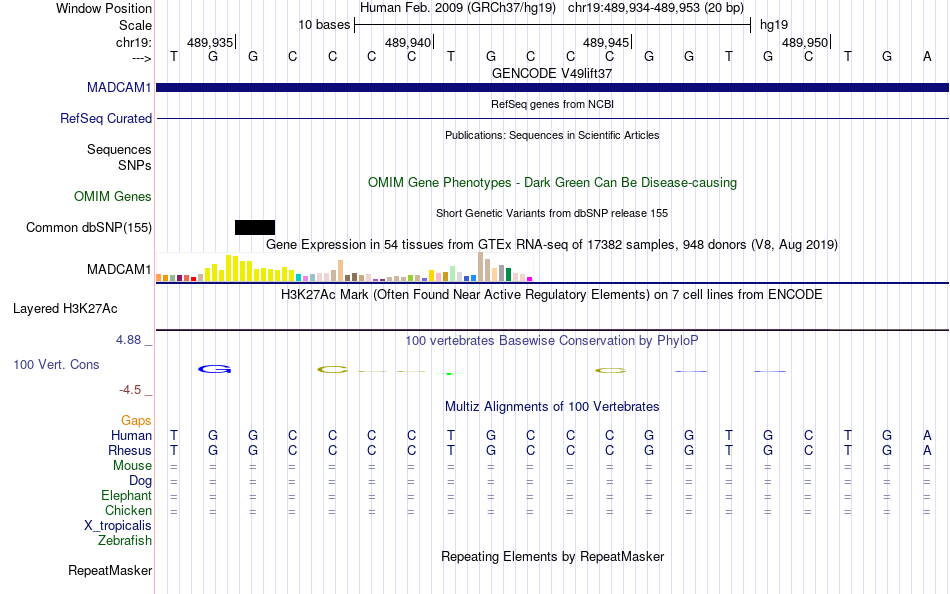The image size is (950, 594).
Task: Click the Scale ruler label
Action: click(x=136, y=25)
